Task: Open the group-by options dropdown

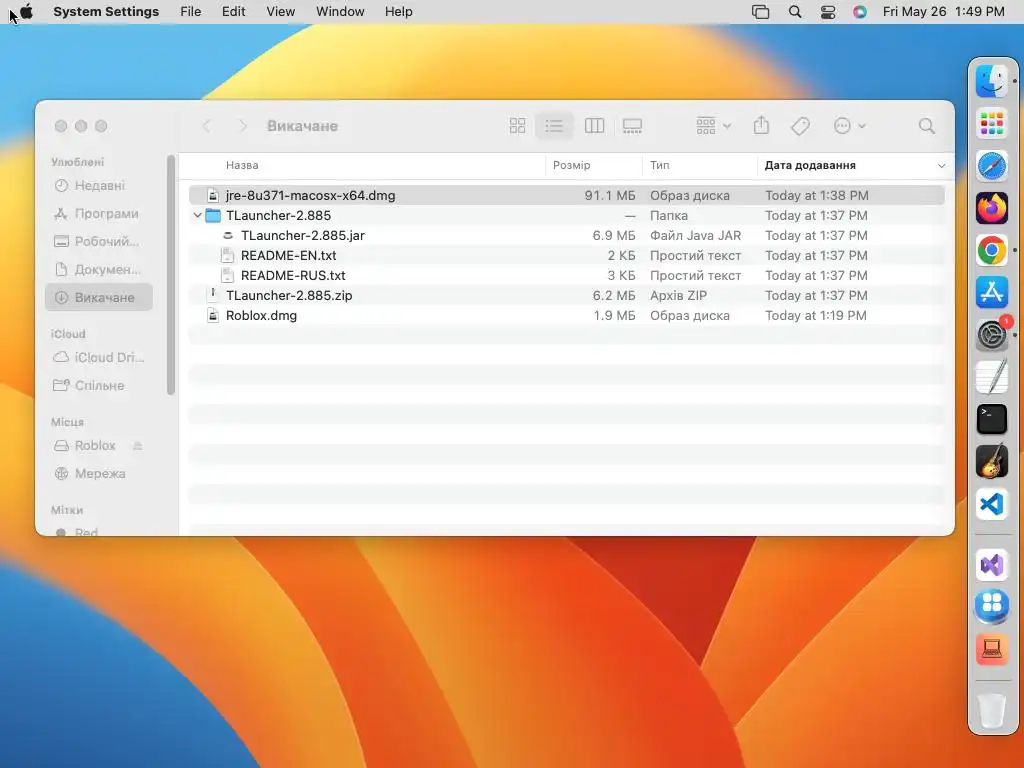Action: [x=713, y=125]
